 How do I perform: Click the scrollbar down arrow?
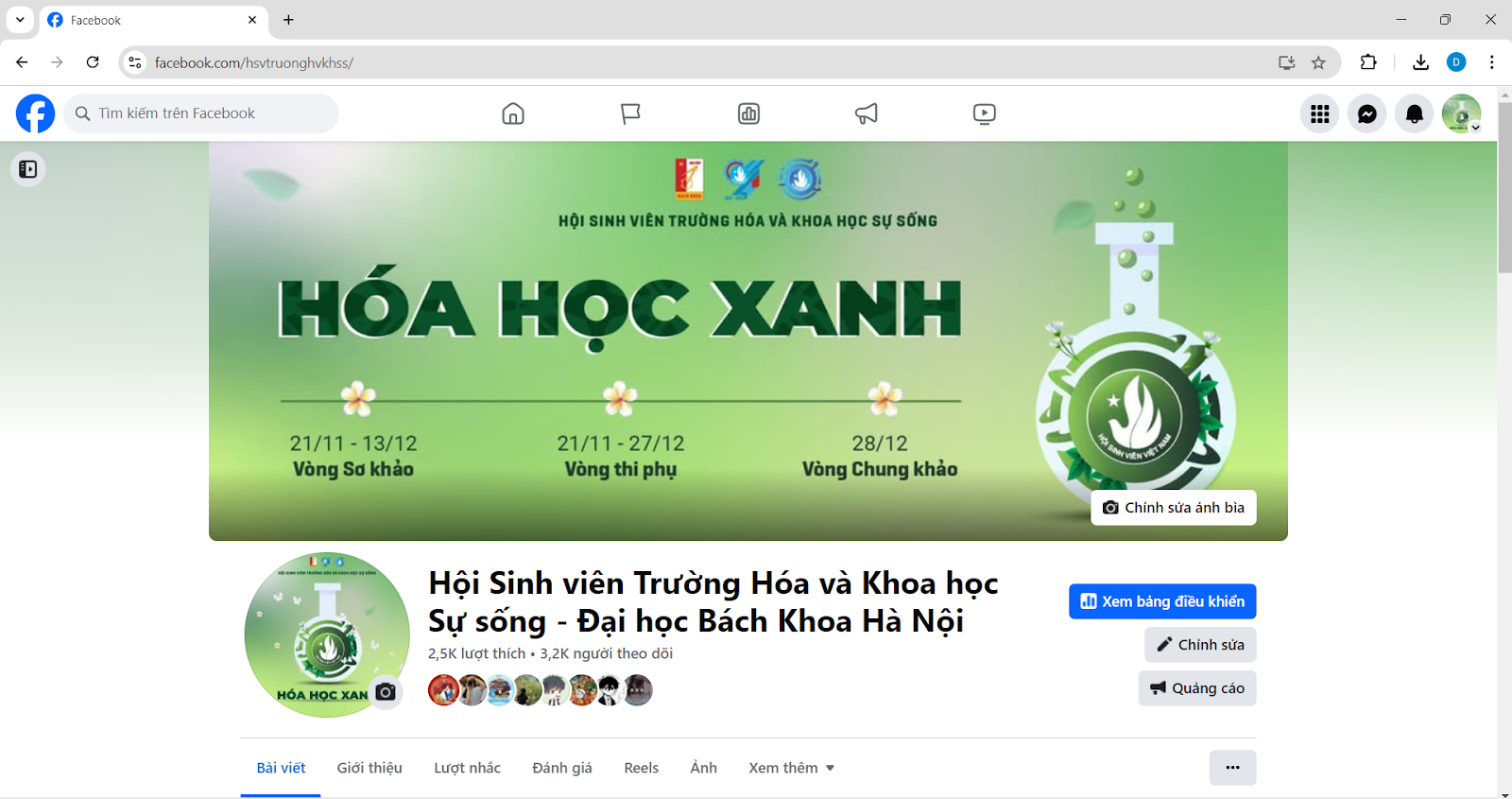1504,793
